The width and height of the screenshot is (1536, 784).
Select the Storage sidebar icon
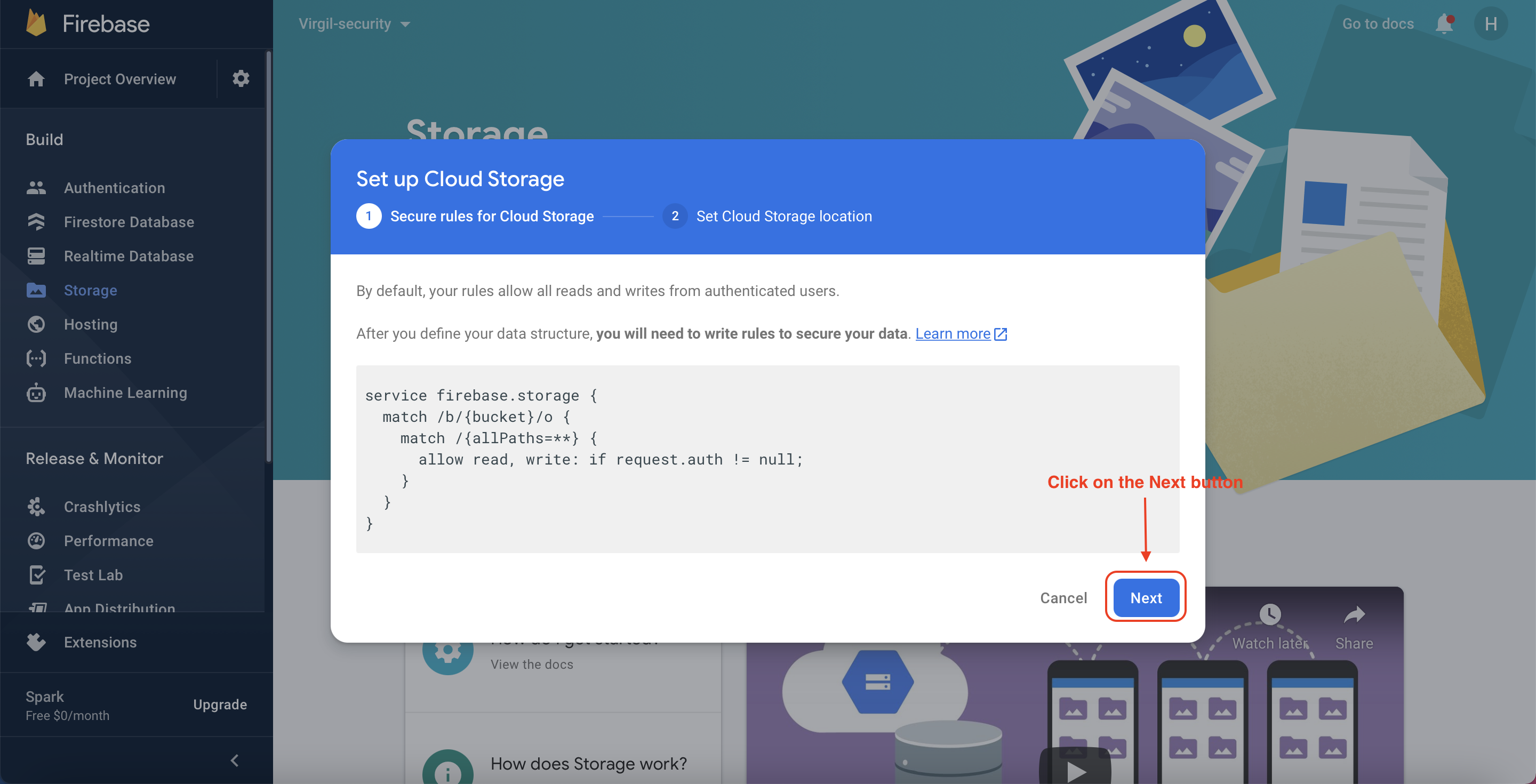pos(36,290)
